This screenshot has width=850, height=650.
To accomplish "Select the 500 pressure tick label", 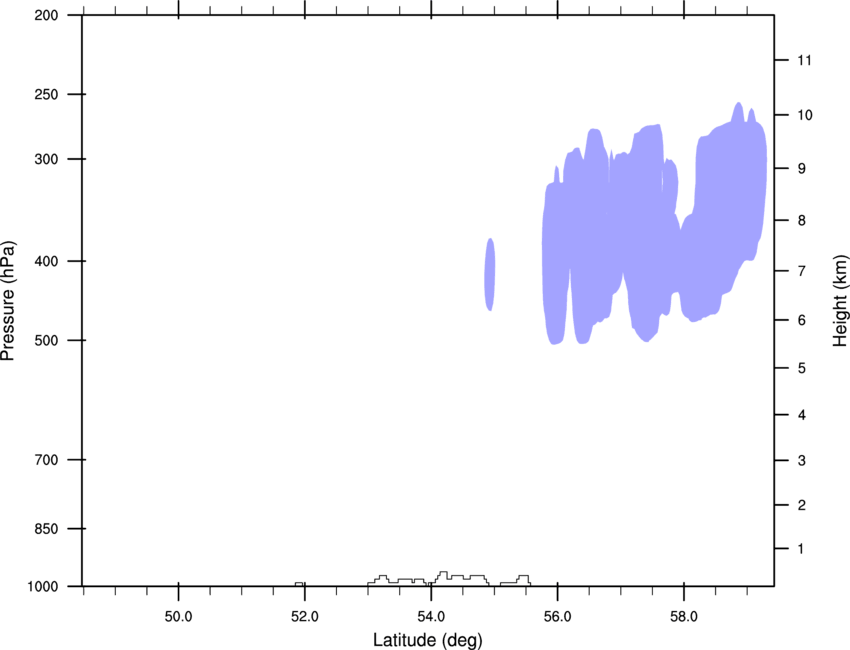I will coord(46,340).
